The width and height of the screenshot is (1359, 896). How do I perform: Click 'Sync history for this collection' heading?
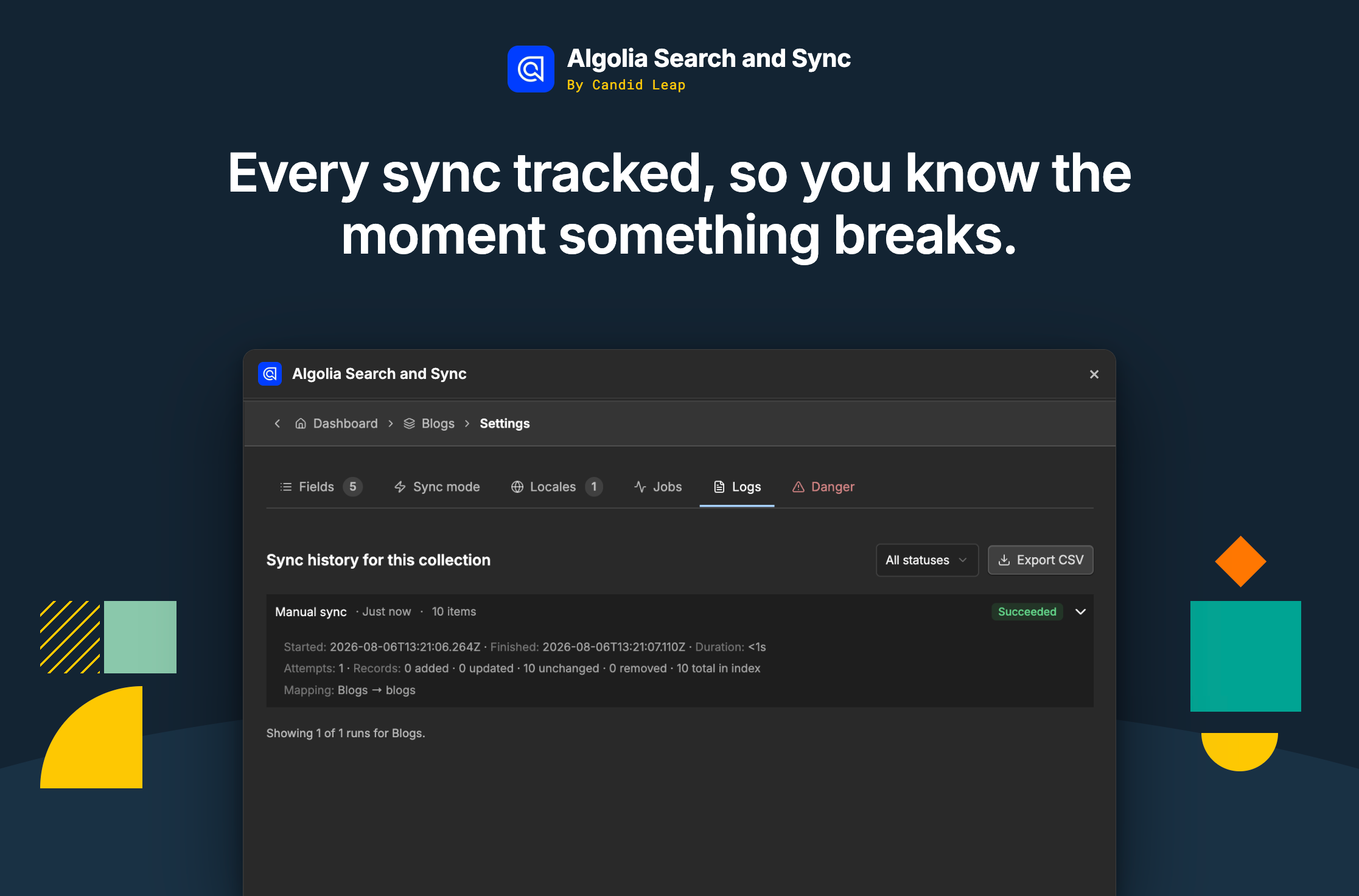point(378,560)
